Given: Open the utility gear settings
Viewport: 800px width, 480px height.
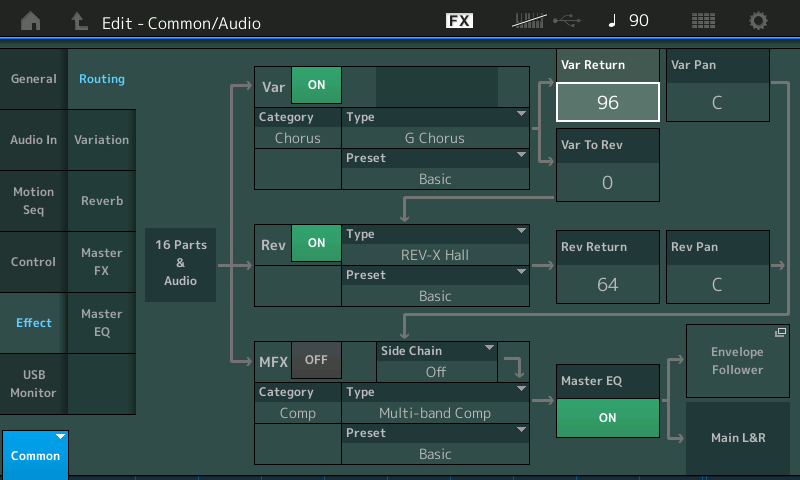Looking at the screenshot, I should [x=759, y=20].
